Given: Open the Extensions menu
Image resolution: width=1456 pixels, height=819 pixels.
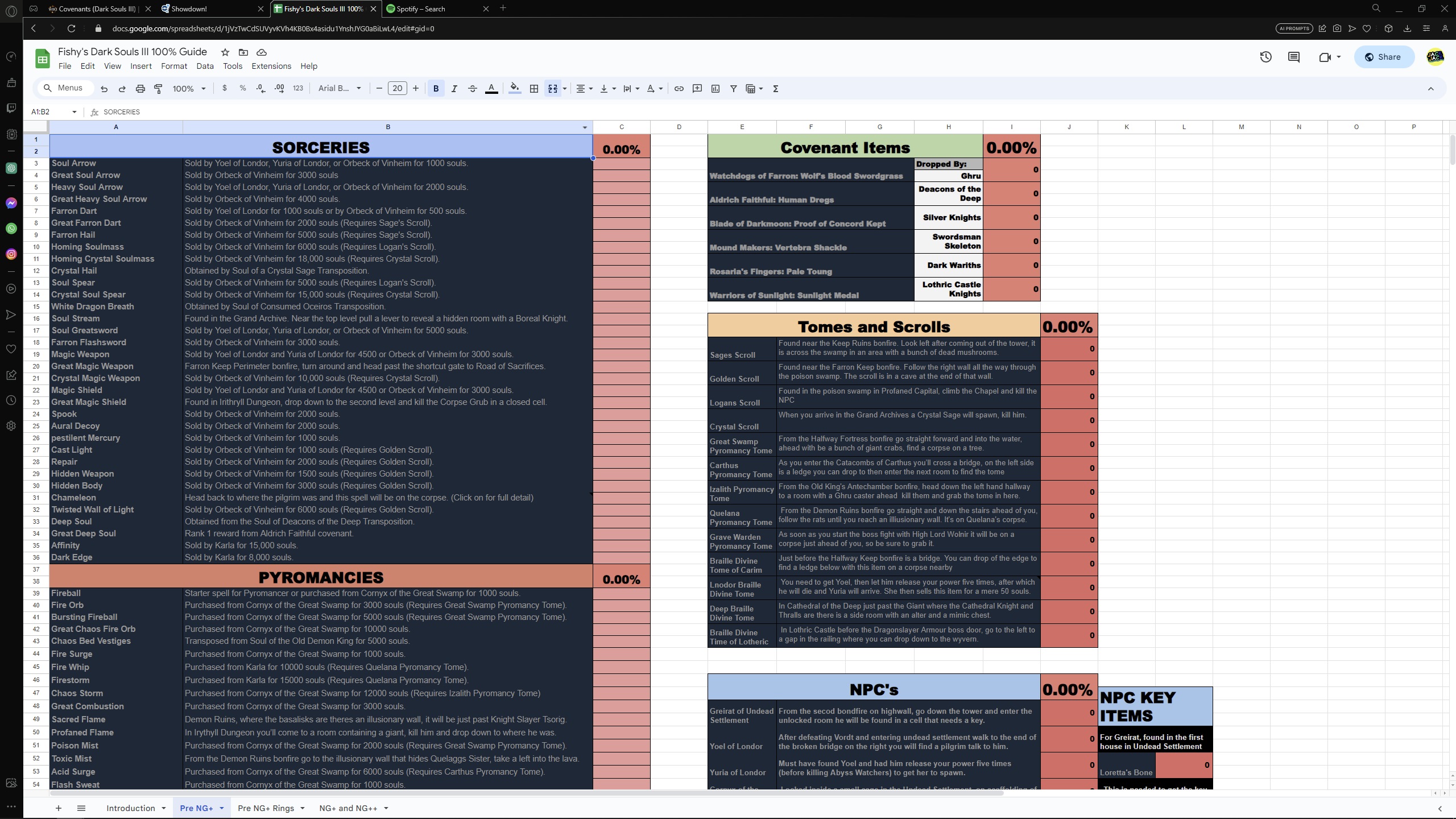Looking at the screenshot, I should point(271,66).
